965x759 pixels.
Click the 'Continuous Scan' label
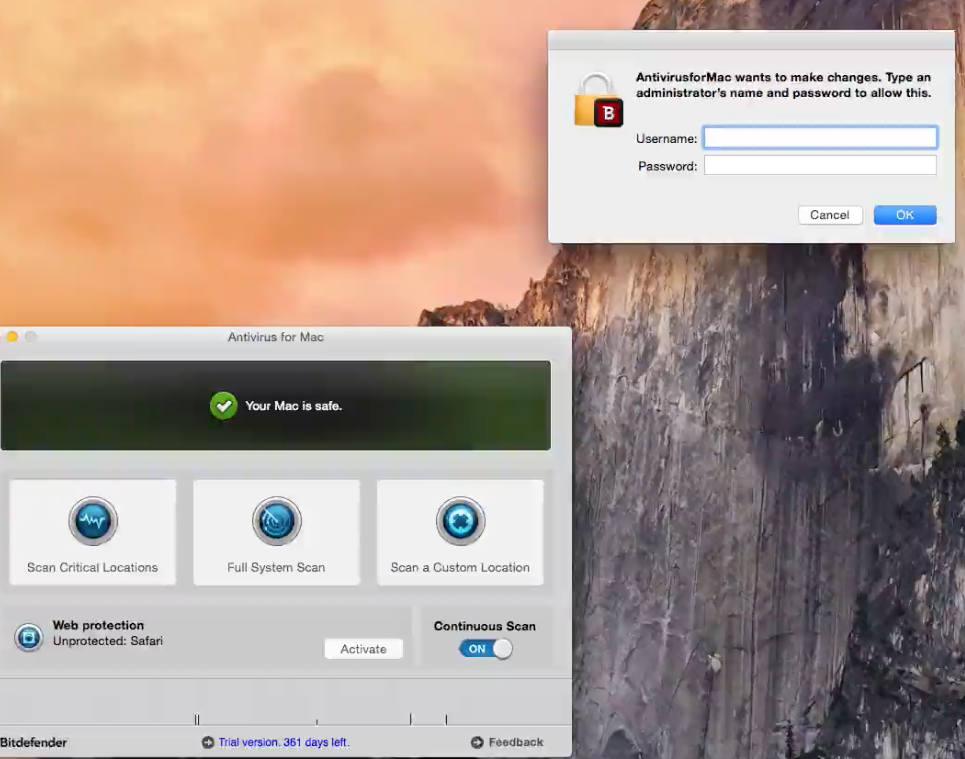(x=485, y=626)
